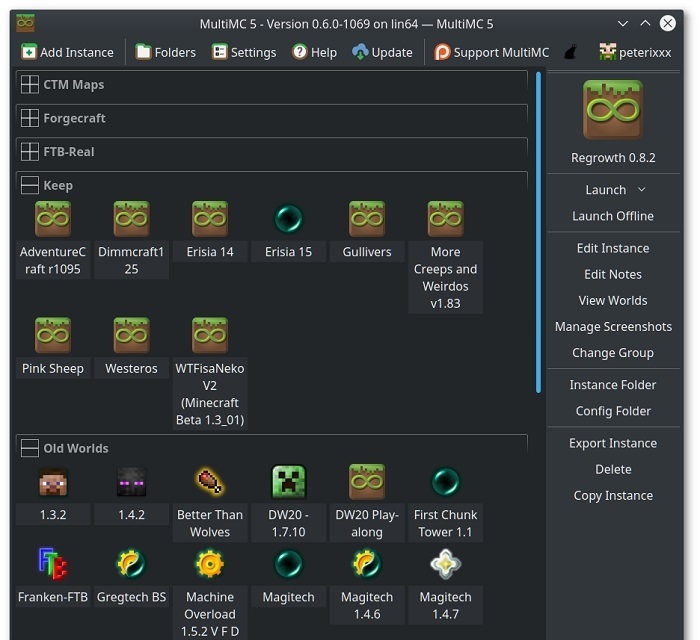Viewport: 700px width, 640px height.
Task: Open the Help toolbar item
Action: pos(314,52)
